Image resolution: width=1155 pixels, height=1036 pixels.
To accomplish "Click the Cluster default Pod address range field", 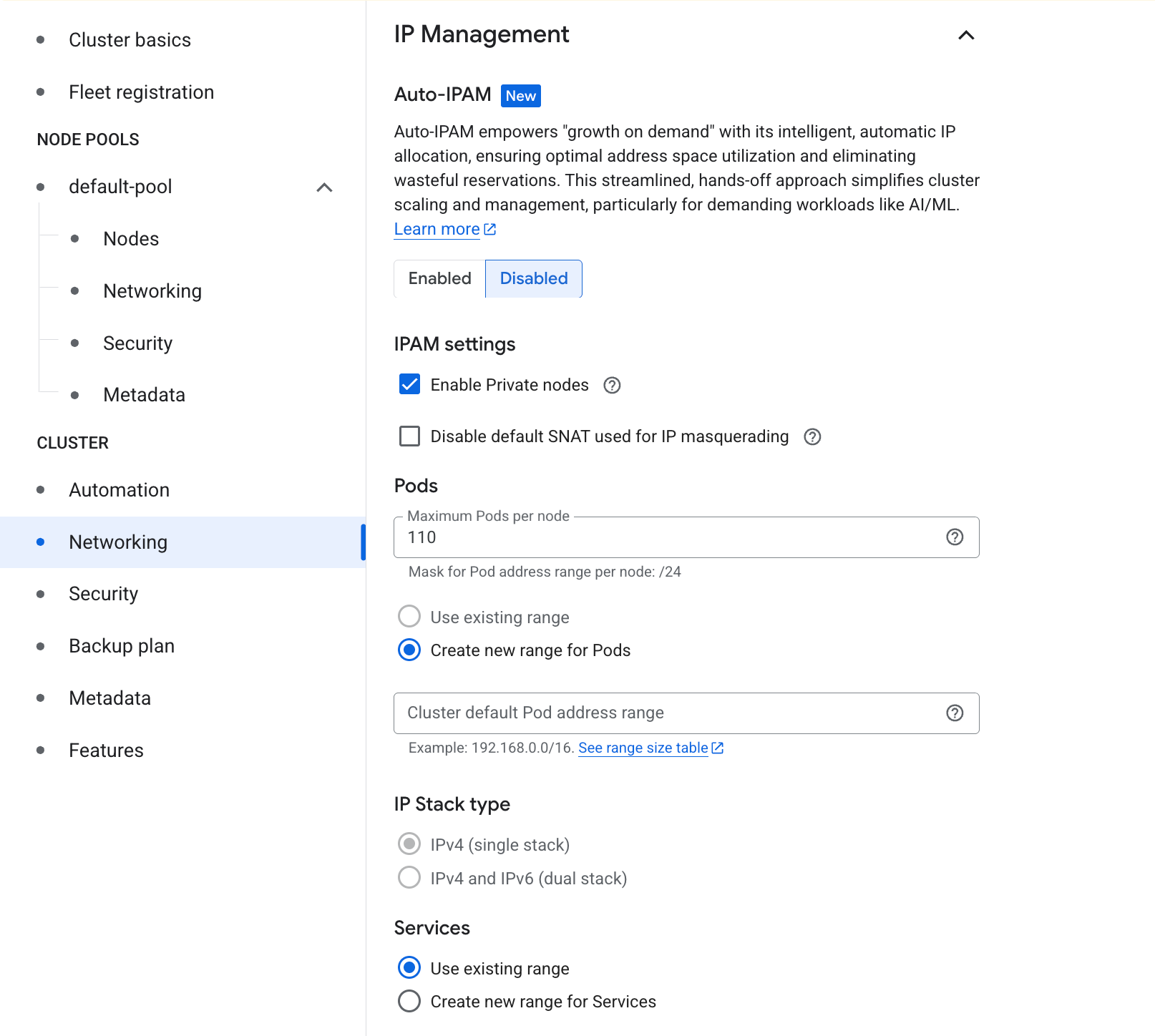I will (x=666, y=713).
